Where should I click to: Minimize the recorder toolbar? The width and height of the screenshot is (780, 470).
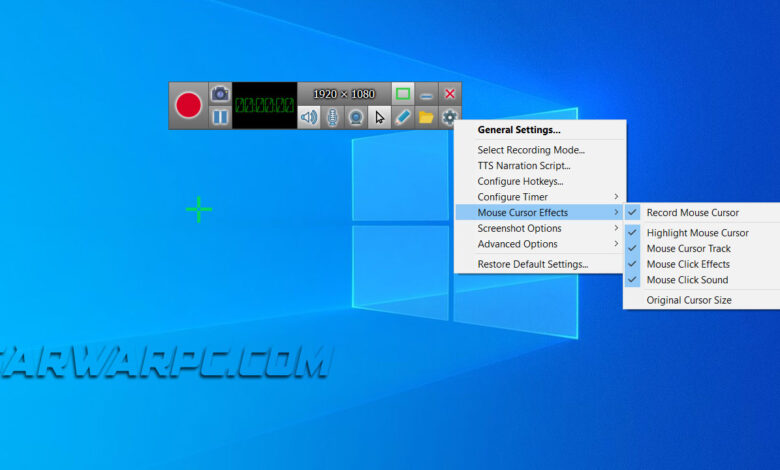pyautogui.click(x=426, y=94)
